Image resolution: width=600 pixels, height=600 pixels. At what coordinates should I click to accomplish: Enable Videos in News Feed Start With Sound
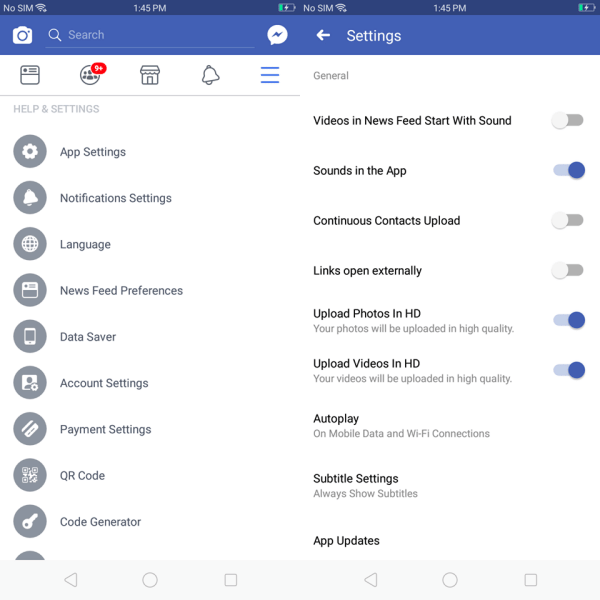coord(568,121)
